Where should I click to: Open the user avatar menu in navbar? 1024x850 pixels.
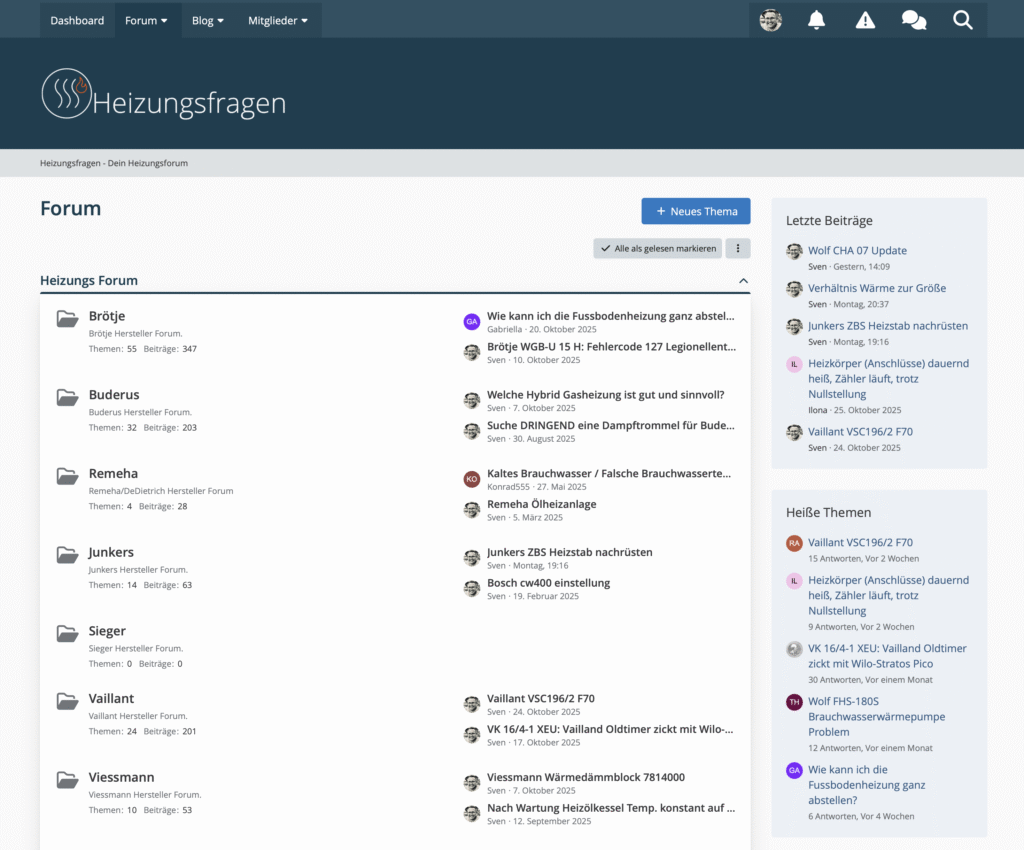pyautogui.click(x=770, y=20)
